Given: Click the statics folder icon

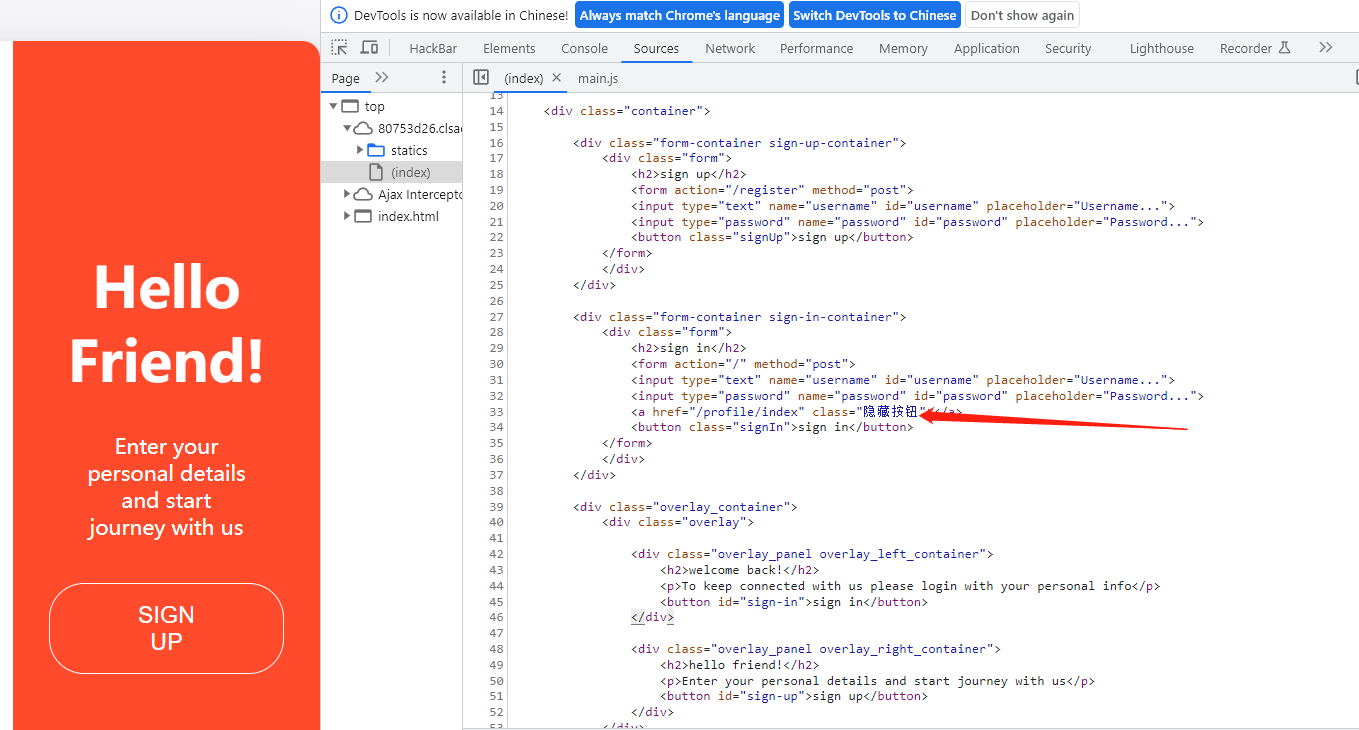Looking at the screenshot, I should point(376,150).
